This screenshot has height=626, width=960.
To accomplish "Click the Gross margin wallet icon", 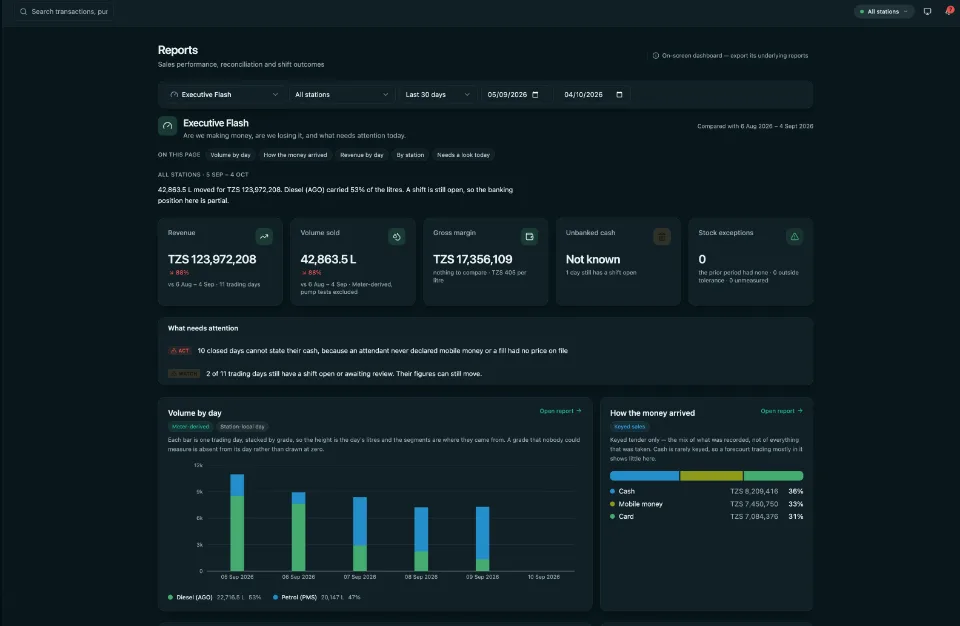I will pyautogui.click(x=530, y=236).
